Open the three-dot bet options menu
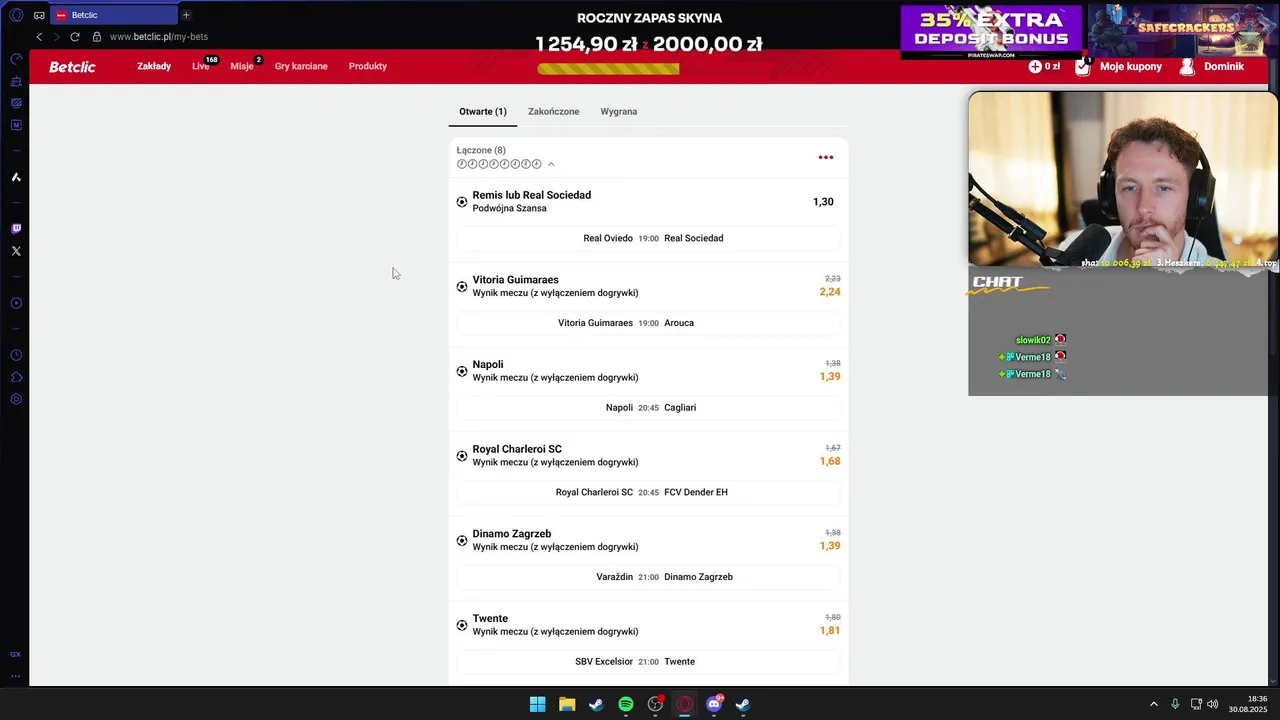Viewport: 1280px width, 720px height. coord(826,157)
